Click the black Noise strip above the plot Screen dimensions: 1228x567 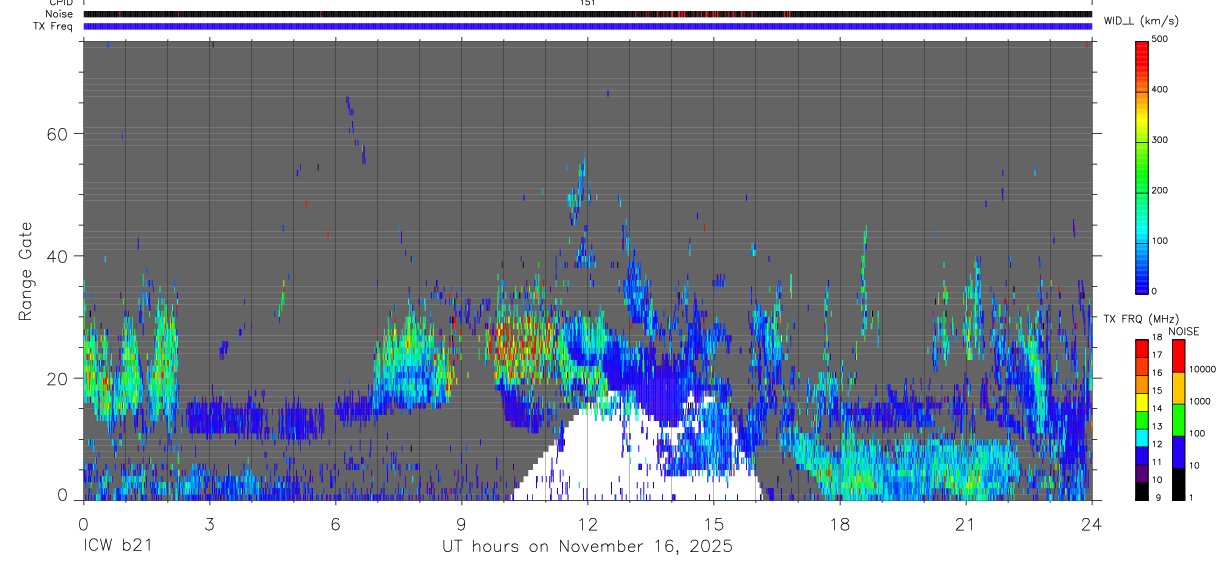coord(587,14)
